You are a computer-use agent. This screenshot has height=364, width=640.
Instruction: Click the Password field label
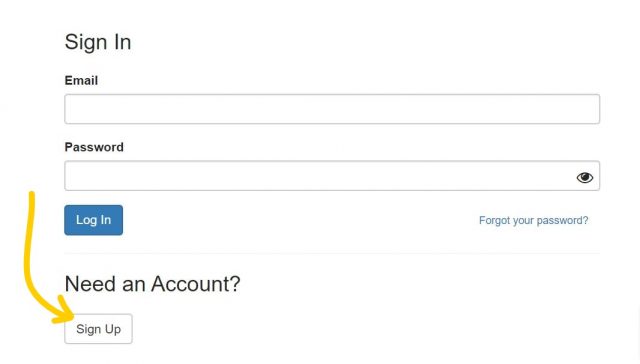94,147
